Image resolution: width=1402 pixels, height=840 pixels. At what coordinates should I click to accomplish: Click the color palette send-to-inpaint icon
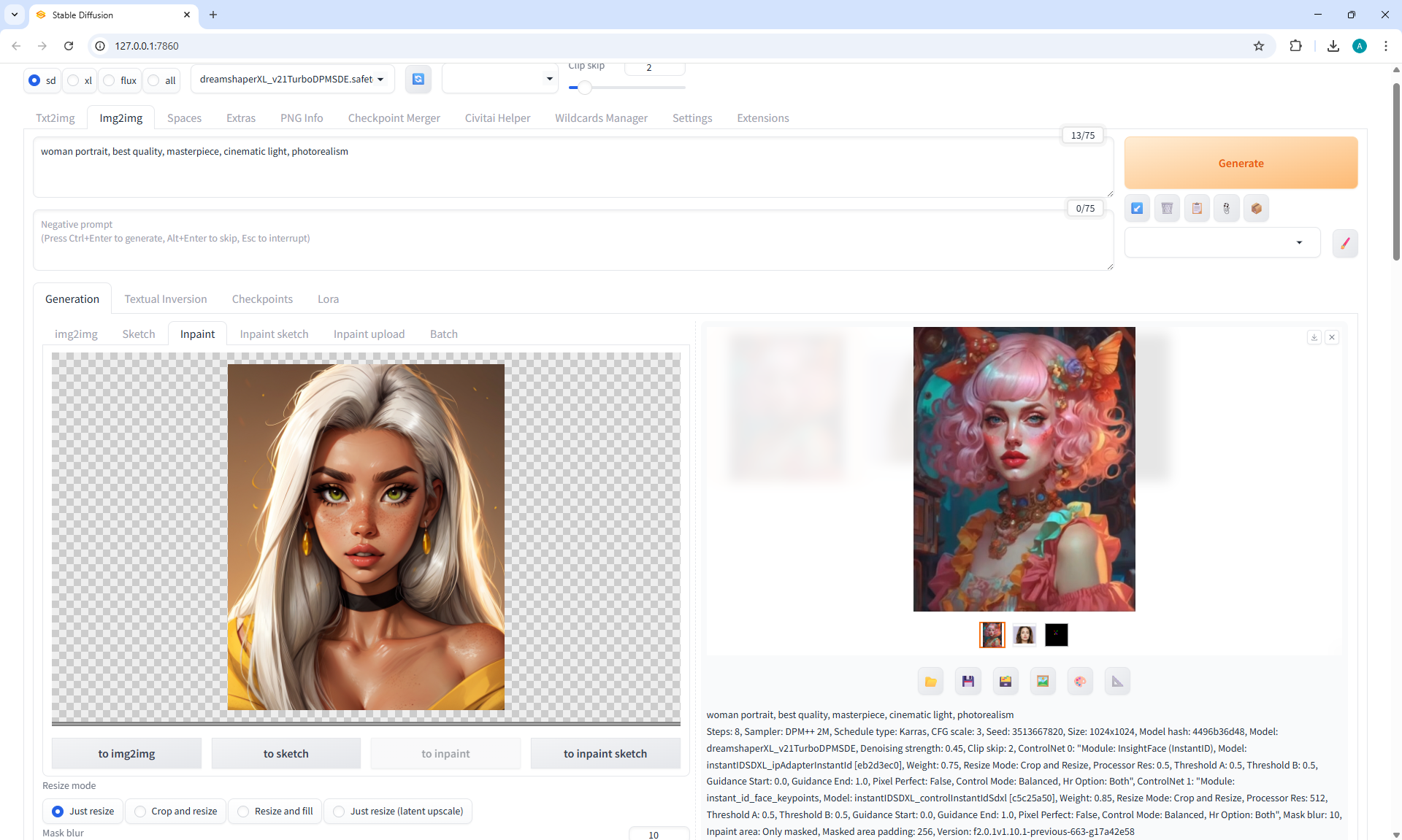click(x=1080, y=681)
